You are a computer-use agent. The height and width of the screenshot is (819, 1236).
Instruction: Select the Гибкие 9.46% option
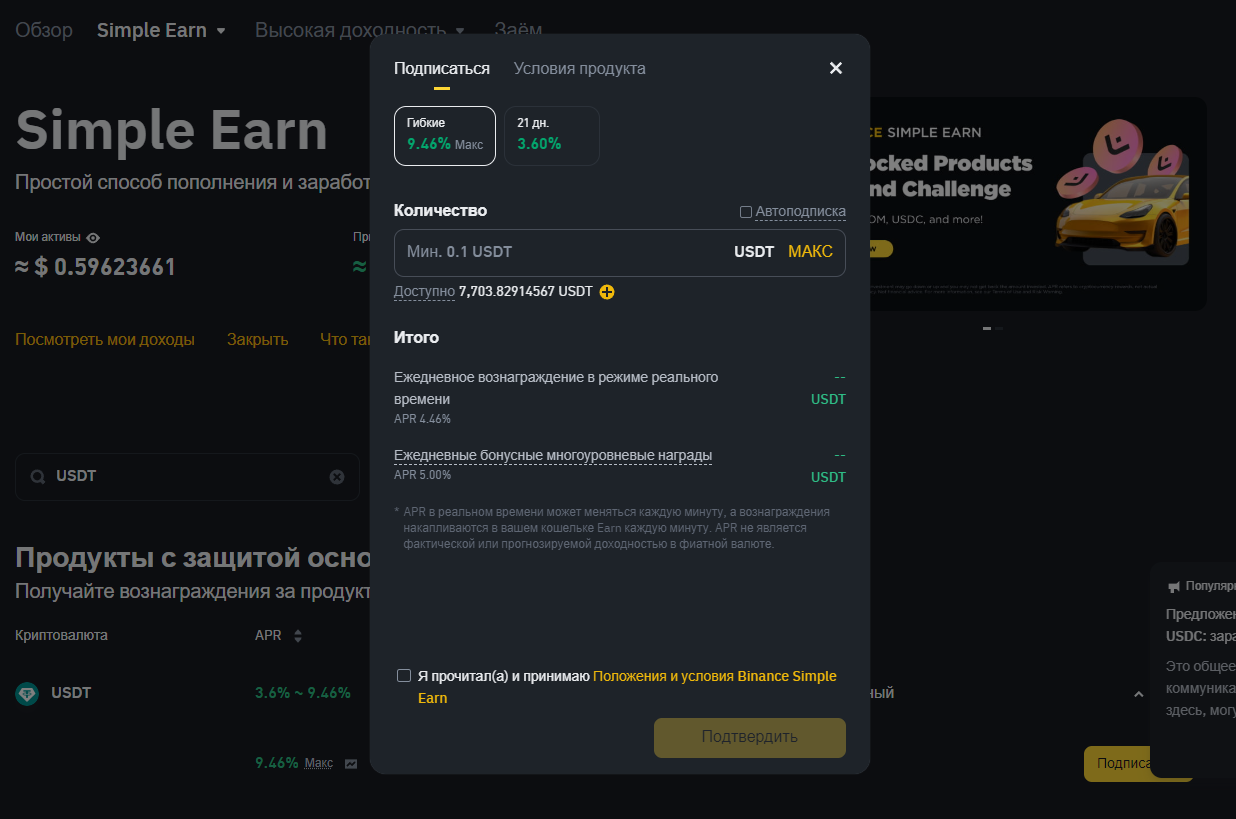445,135
